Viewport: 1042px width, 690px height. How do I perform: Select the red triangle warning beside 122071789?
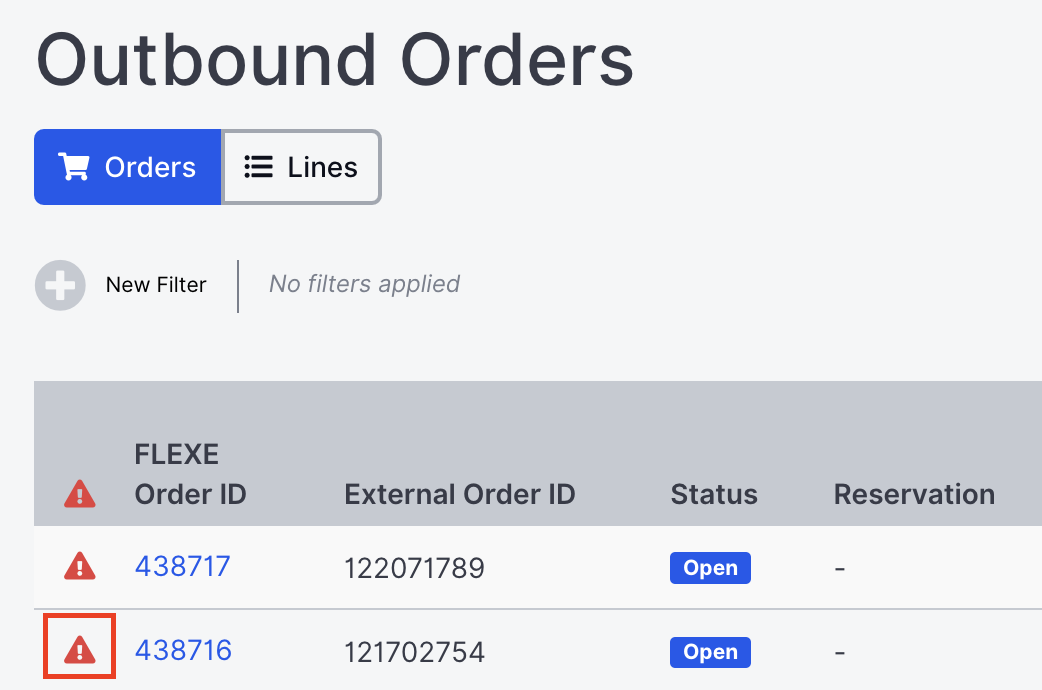coord(79,567)
